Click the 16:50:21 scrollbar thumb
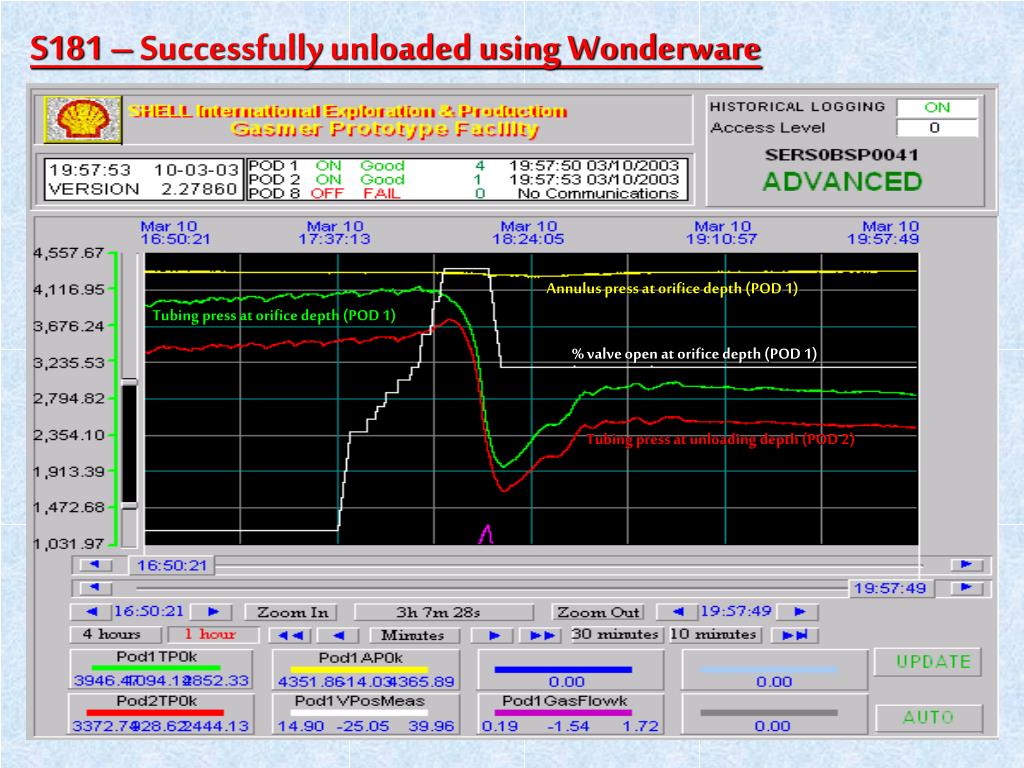The width and height of the screenshot is (1024, 768). [172, 565]
